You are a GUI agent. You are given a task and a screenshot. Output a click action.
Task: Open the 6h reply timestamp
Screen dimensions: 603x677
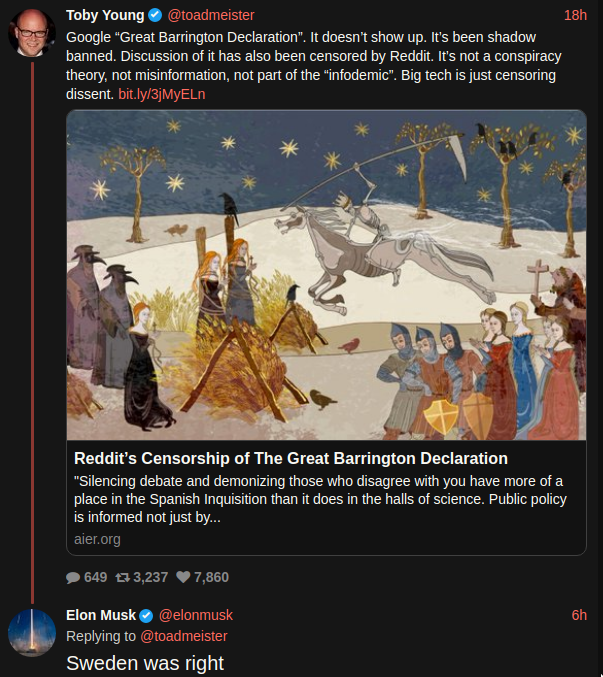coord(579,615)
